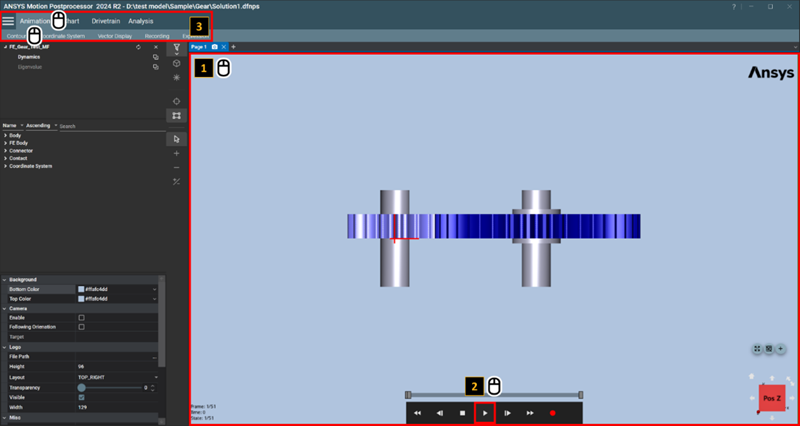Image resolution: width=800 pixels, height=426 pixels.
Task: Open the Ascending order dropdown
Action: (x=41, y=126)
